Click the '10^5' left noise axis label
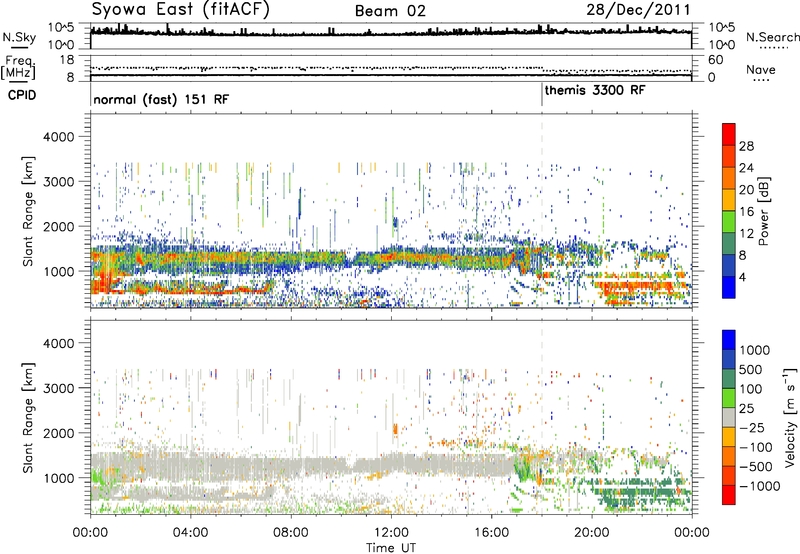800x554 pixels. pyautogui.click(x=61, y=28)
